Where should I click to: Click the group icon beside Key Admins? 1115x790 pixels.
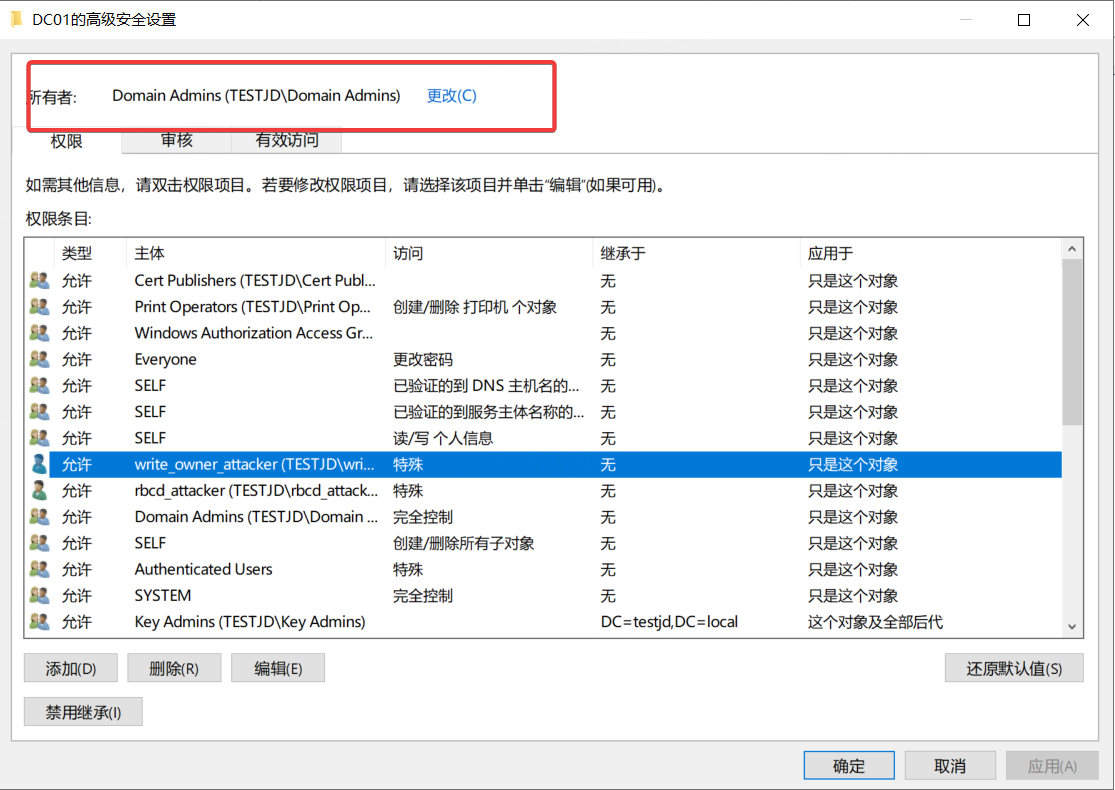click(x=39, y=621)
